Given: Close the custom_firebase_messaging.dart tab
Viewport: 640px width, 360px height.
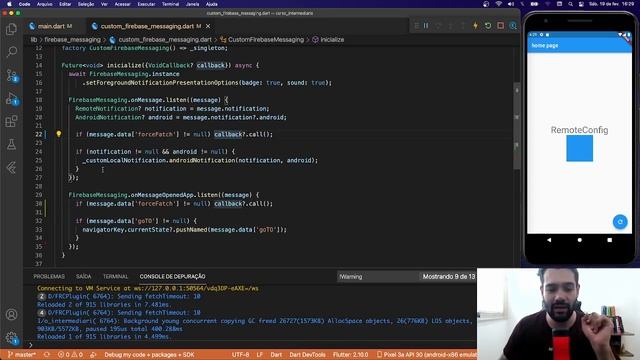Looking at the screenshot, I should tap(208, 26).
